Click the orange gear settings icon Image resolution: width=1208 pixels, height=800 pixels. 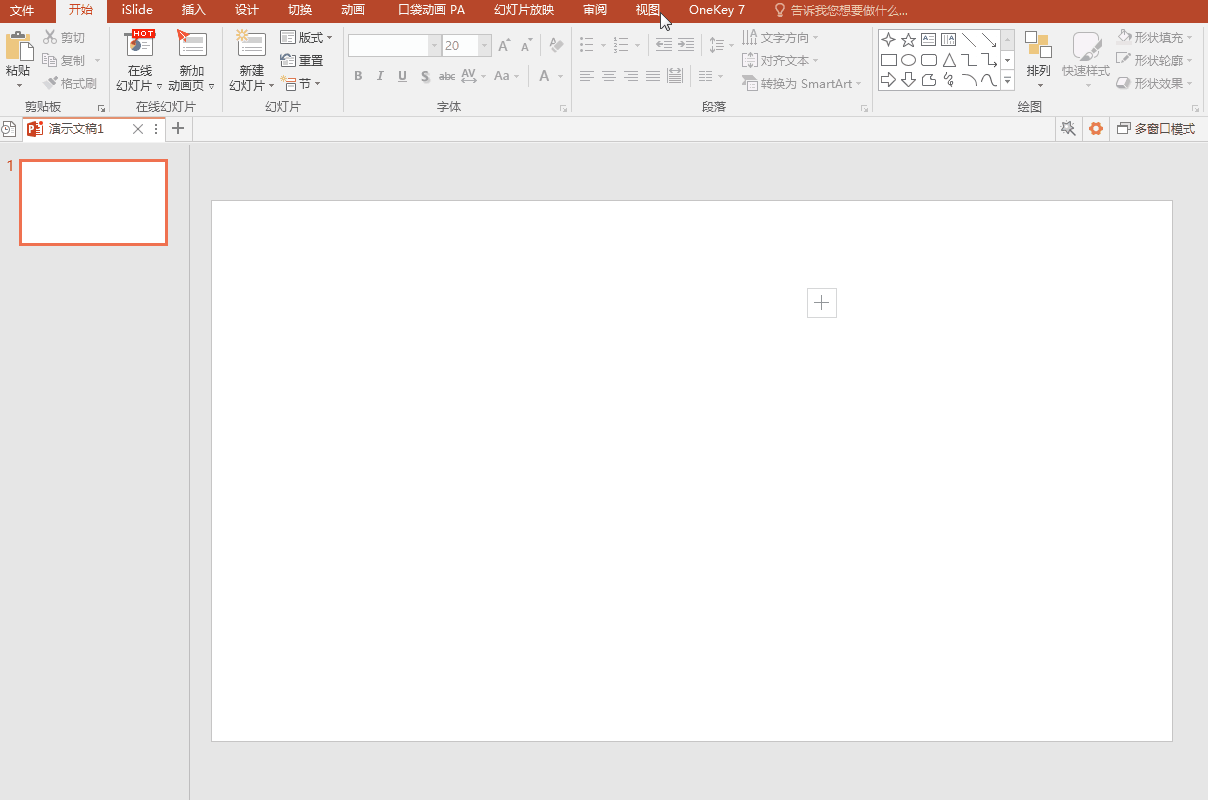pos(1096,129)
